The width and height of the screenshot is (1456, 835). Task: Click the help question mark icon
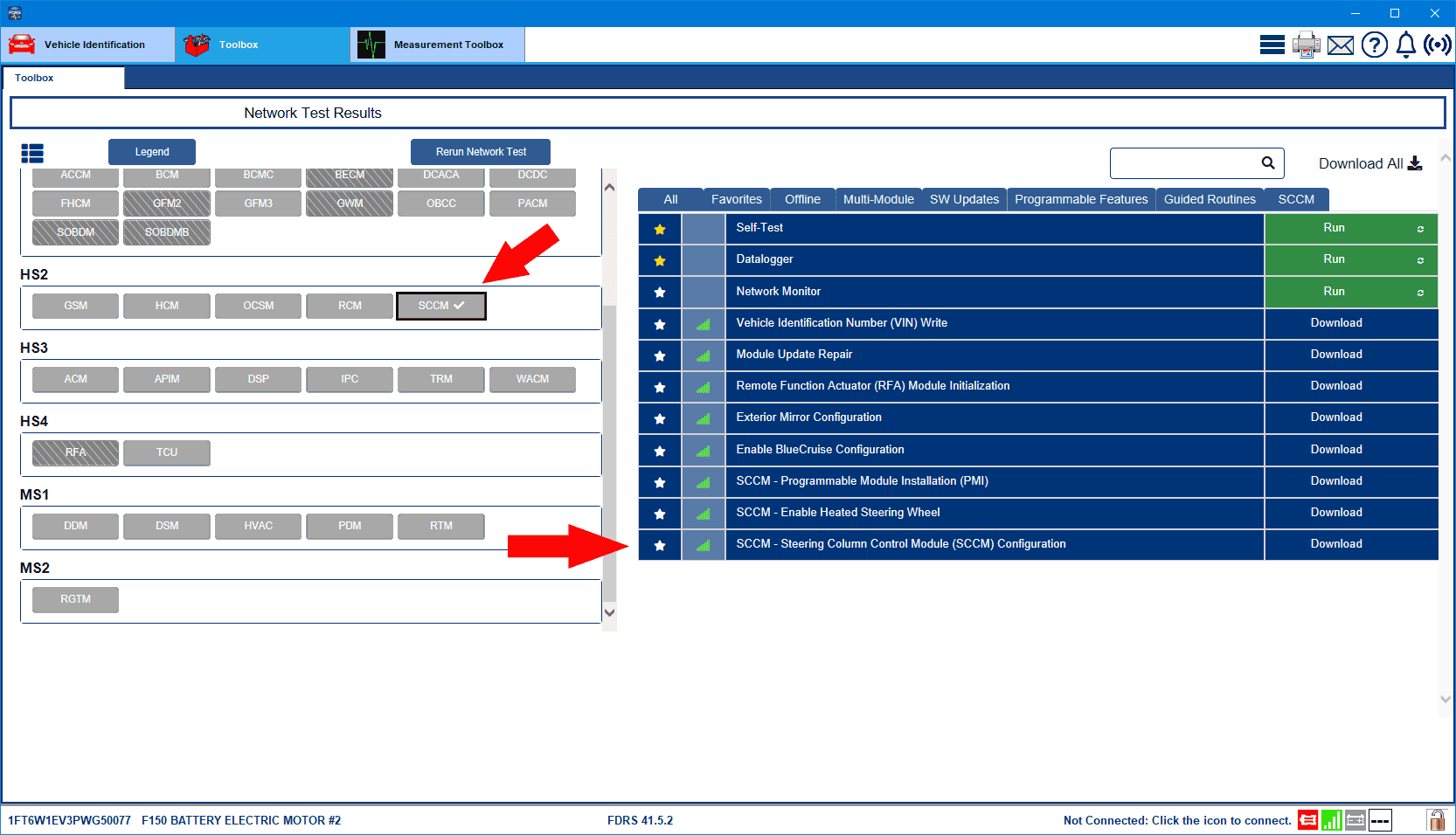click(x=1375, y=45)
